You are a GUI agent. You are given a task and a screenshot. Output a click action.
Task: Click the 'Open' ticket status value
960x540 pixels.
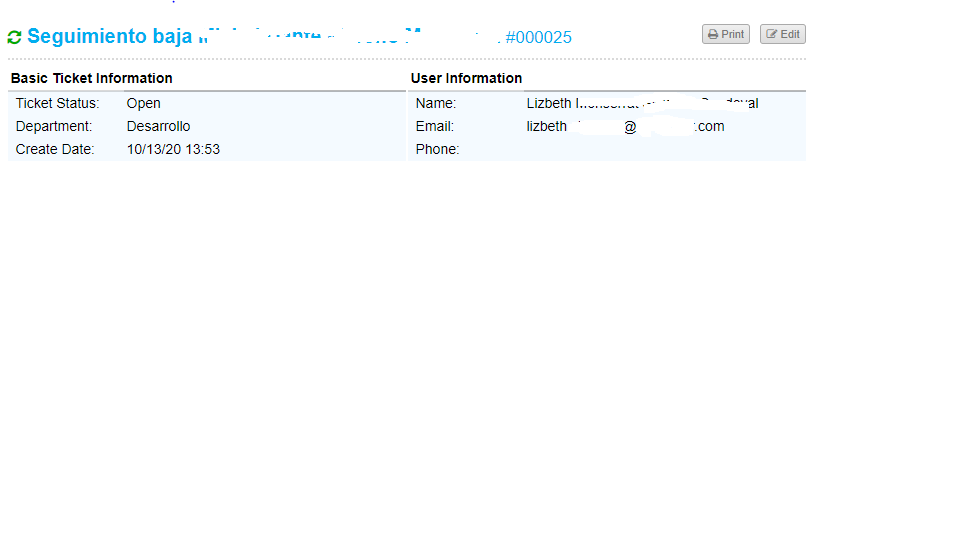pos(143,103)
